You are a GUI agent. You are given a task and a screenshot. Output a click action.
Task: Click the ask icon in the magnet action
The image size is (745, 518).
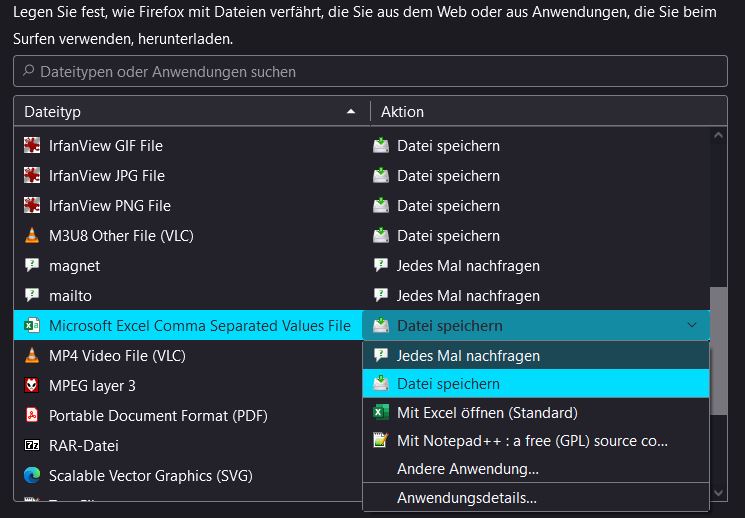[381, 265]
